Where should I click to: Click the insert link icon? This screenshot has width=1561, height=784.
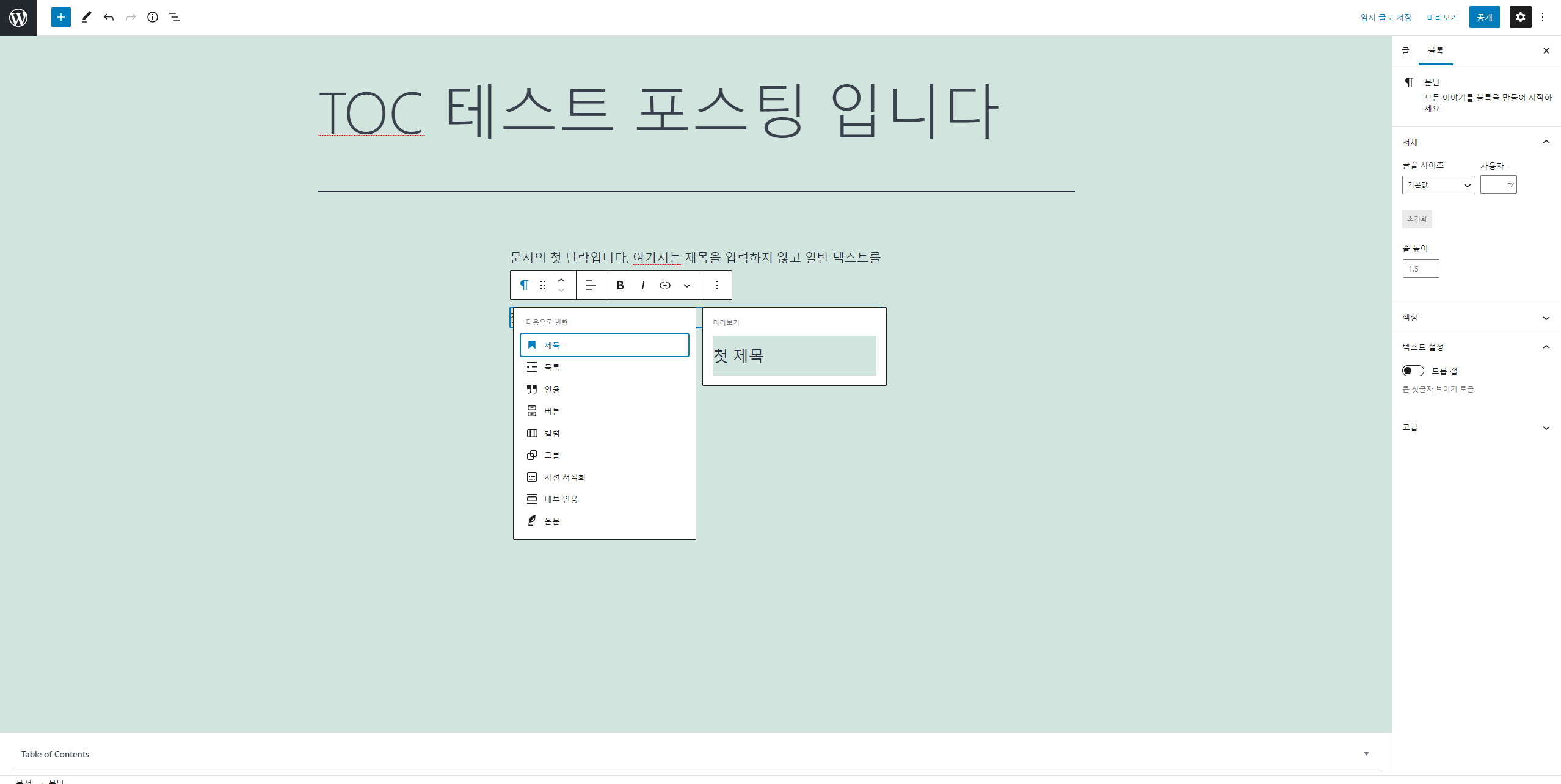pos(665,285)
